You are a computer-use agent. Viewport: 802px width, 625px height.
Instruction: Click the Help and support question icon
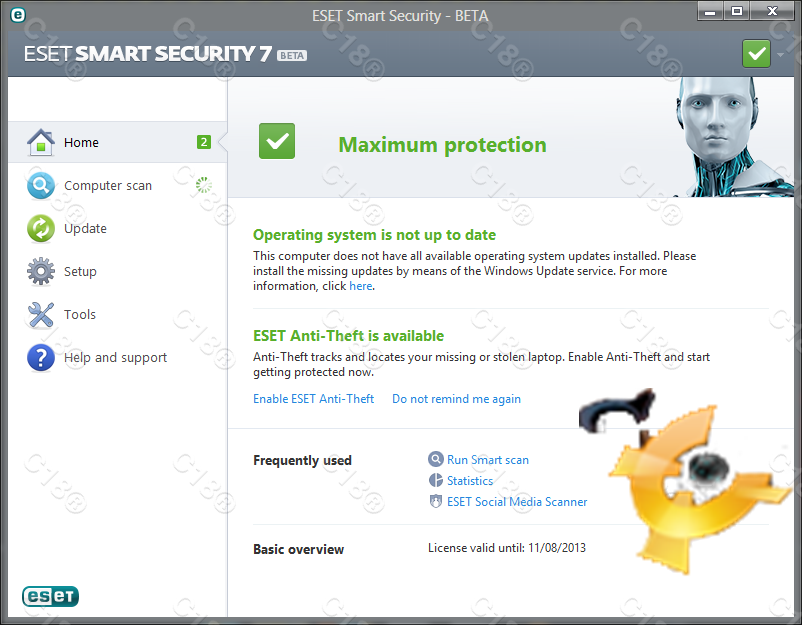click(40, 357)
